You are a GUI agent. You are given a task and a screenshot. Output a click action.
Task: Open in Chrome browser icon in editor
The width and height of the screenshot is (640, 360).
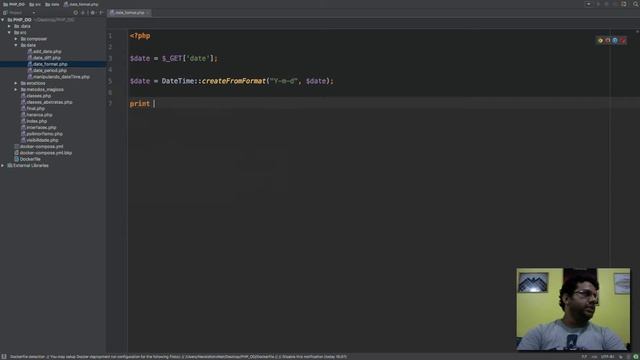600,40
